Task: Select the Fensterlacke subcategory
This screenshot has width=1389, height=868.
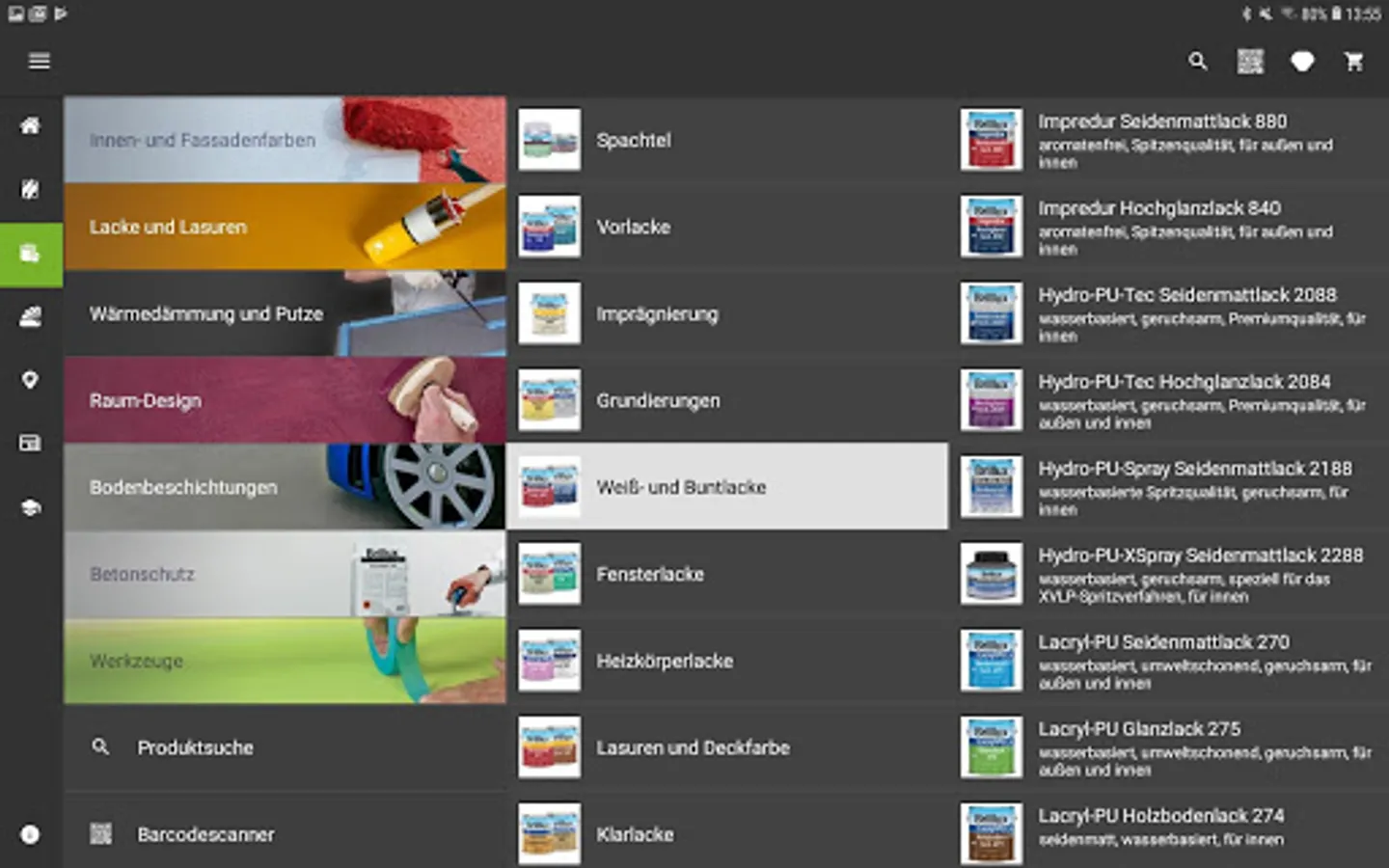Action: click(727, 574)
